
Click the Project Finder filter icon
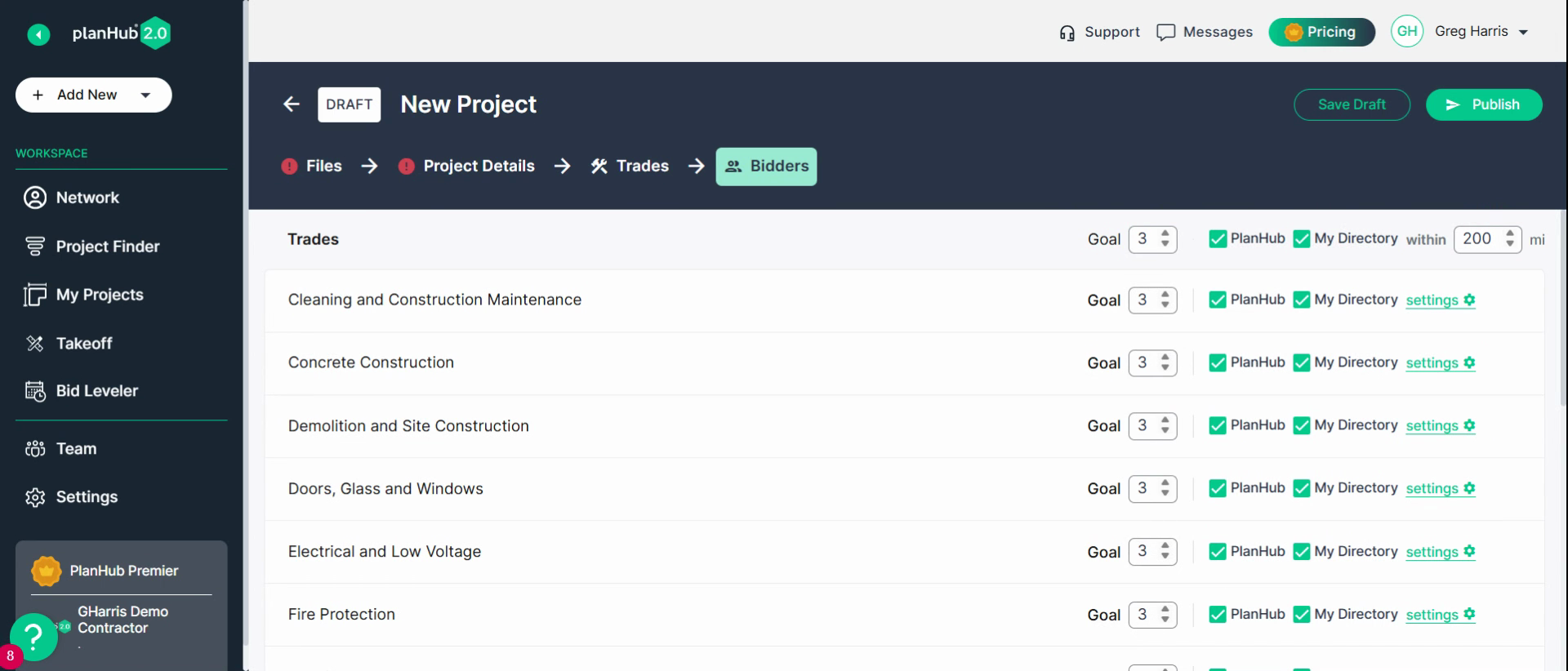pyautogui.click(x=35, y=247)
